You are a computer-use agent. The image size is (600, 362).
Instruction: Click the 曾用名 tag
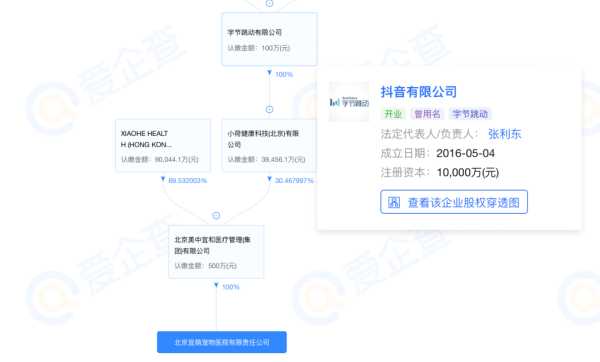427,114
